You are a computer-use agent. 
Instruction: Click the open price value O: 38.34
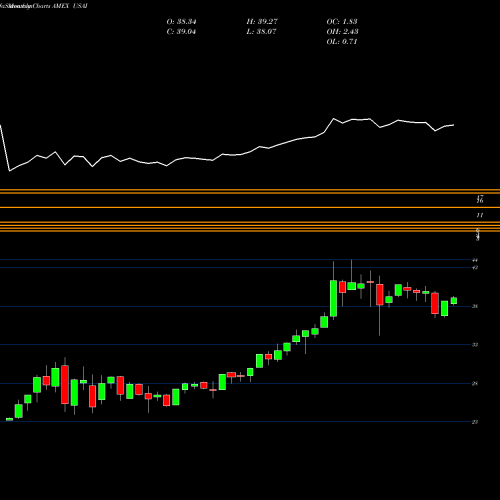point(181,22)
